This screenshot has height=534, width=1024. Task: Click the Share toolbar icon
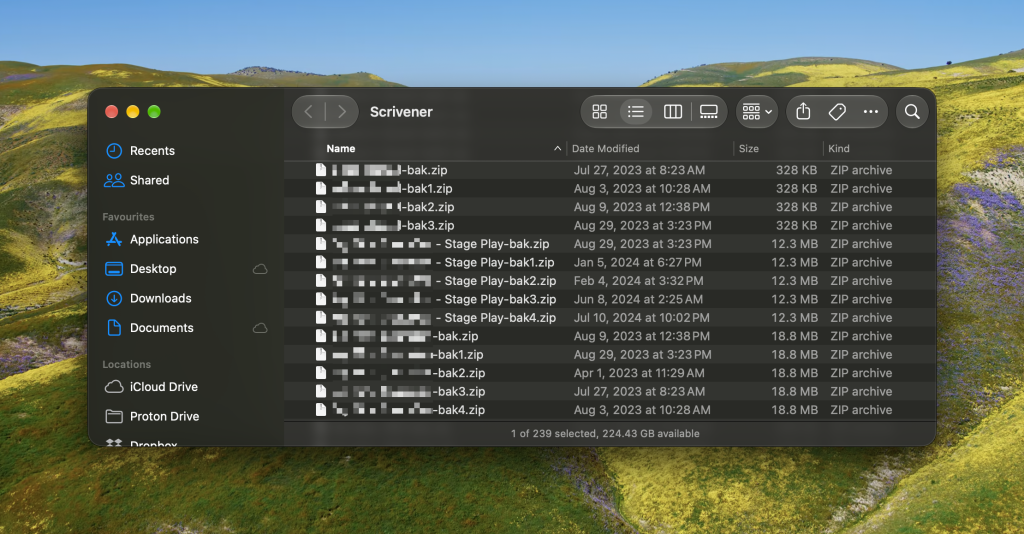(x=803, y=112)
